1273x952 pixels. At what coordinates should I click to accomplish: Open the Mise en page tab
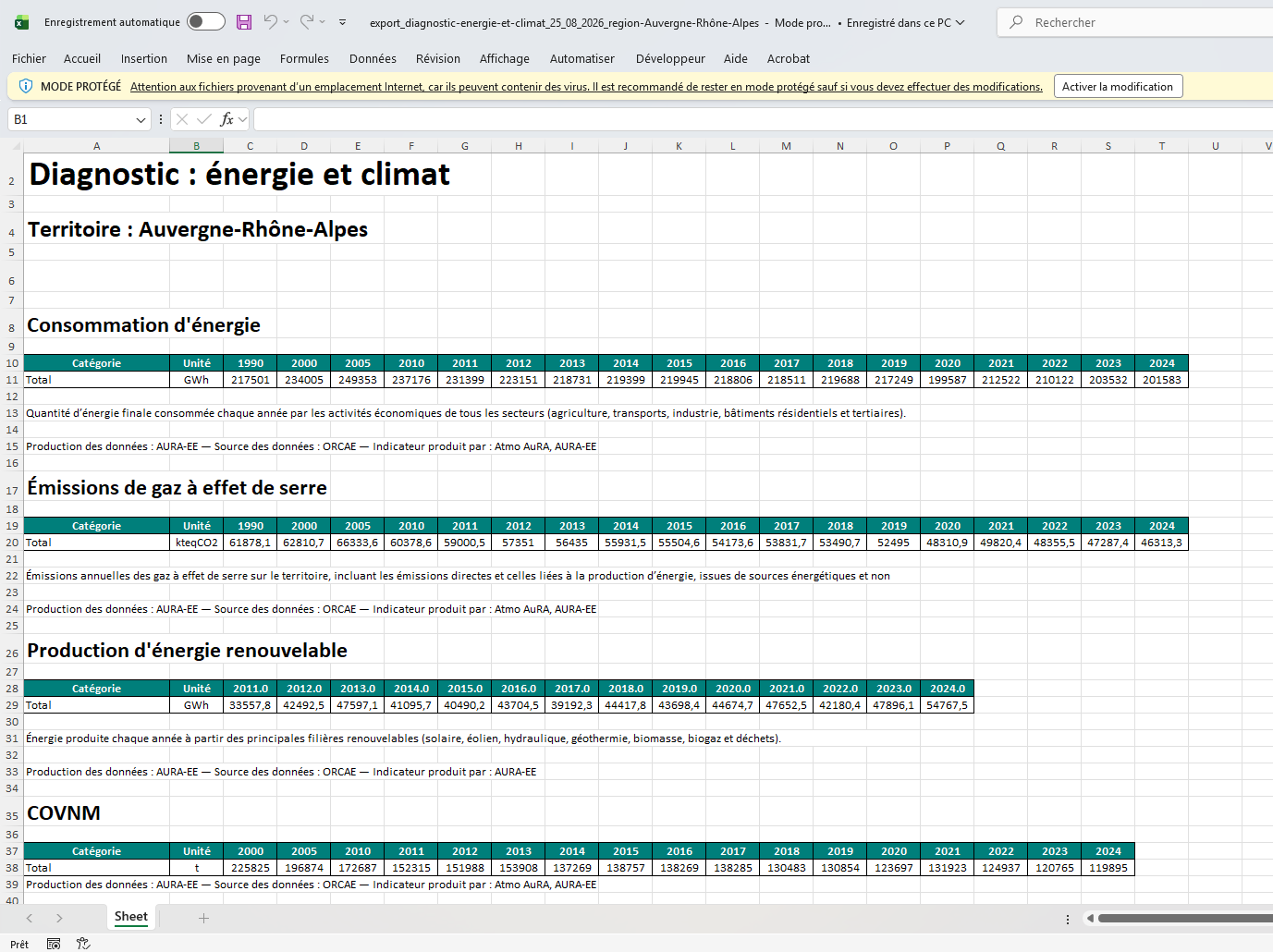[224, 58]
